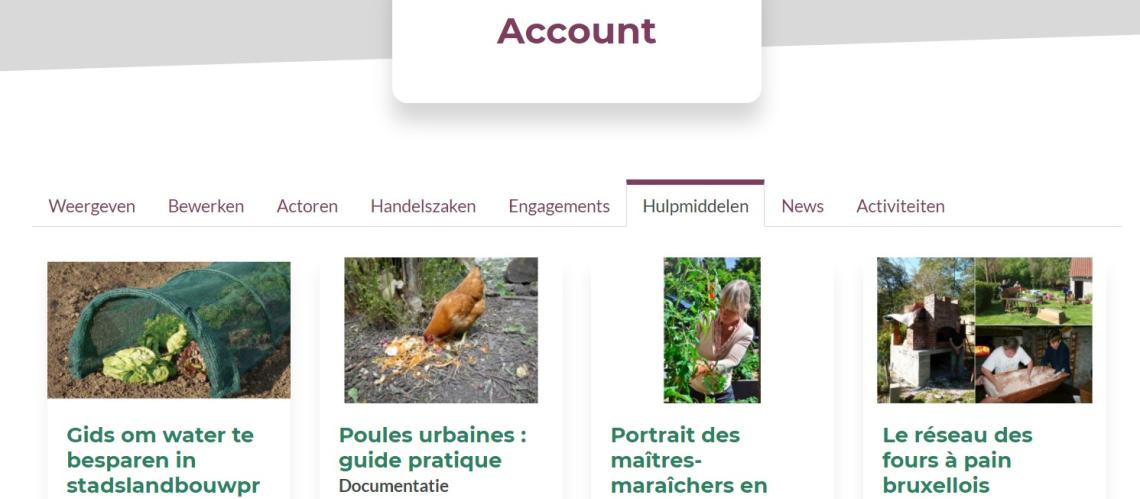The image size is (1140, 499).
Task: Click the garden lawn photo in collage
Action: point(1033,291)
